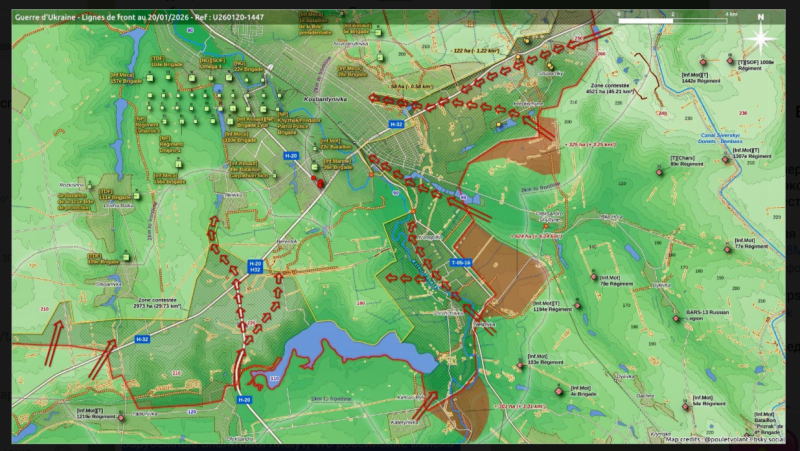Viewport: 800px width, 451px height.
Task: Click the compass rose north indicator
Action: [x=760, y=36]
